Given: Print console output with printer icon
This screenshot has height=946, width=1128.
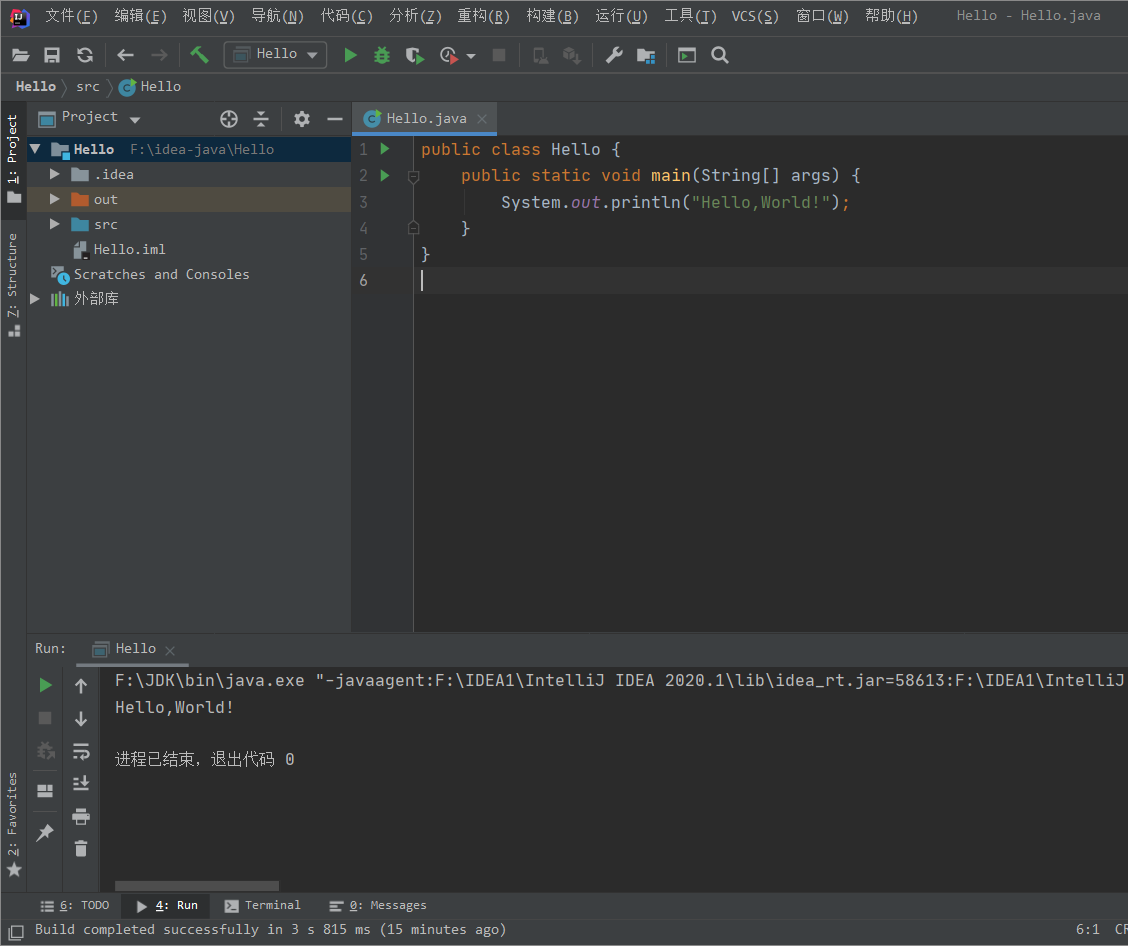Looking at the screenshot, I should pyautogui.click(x=81, y=816).
